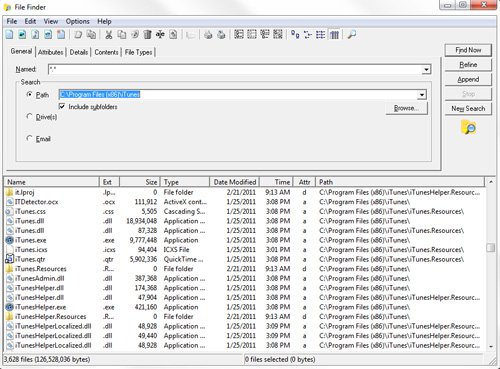Screen dimensions: 500x369
Task: Click the iTunes.Resources folder icon
Action: pos(10,269)
